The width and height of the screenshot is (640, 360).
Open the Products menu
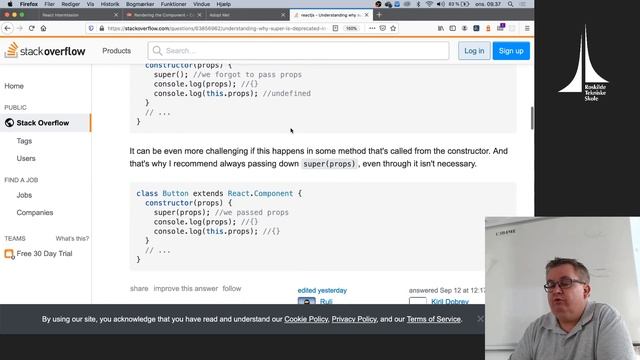tap(116, 51)
